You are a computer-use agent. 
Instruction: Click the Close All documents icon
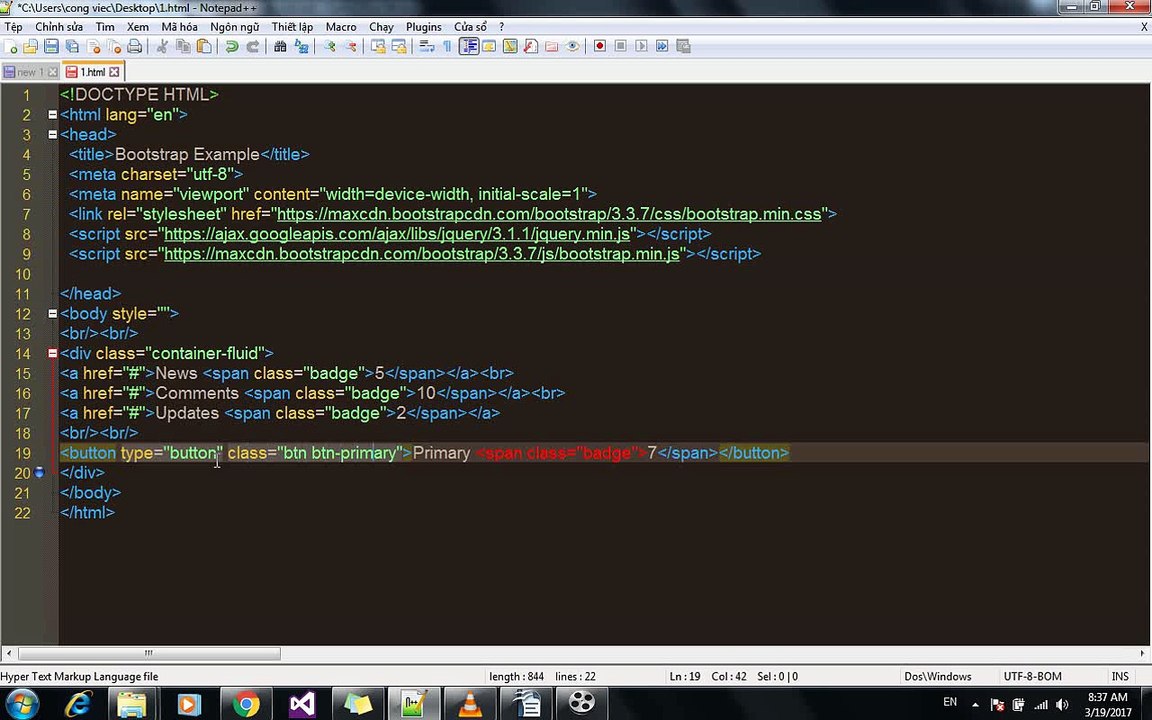(114, 46)
